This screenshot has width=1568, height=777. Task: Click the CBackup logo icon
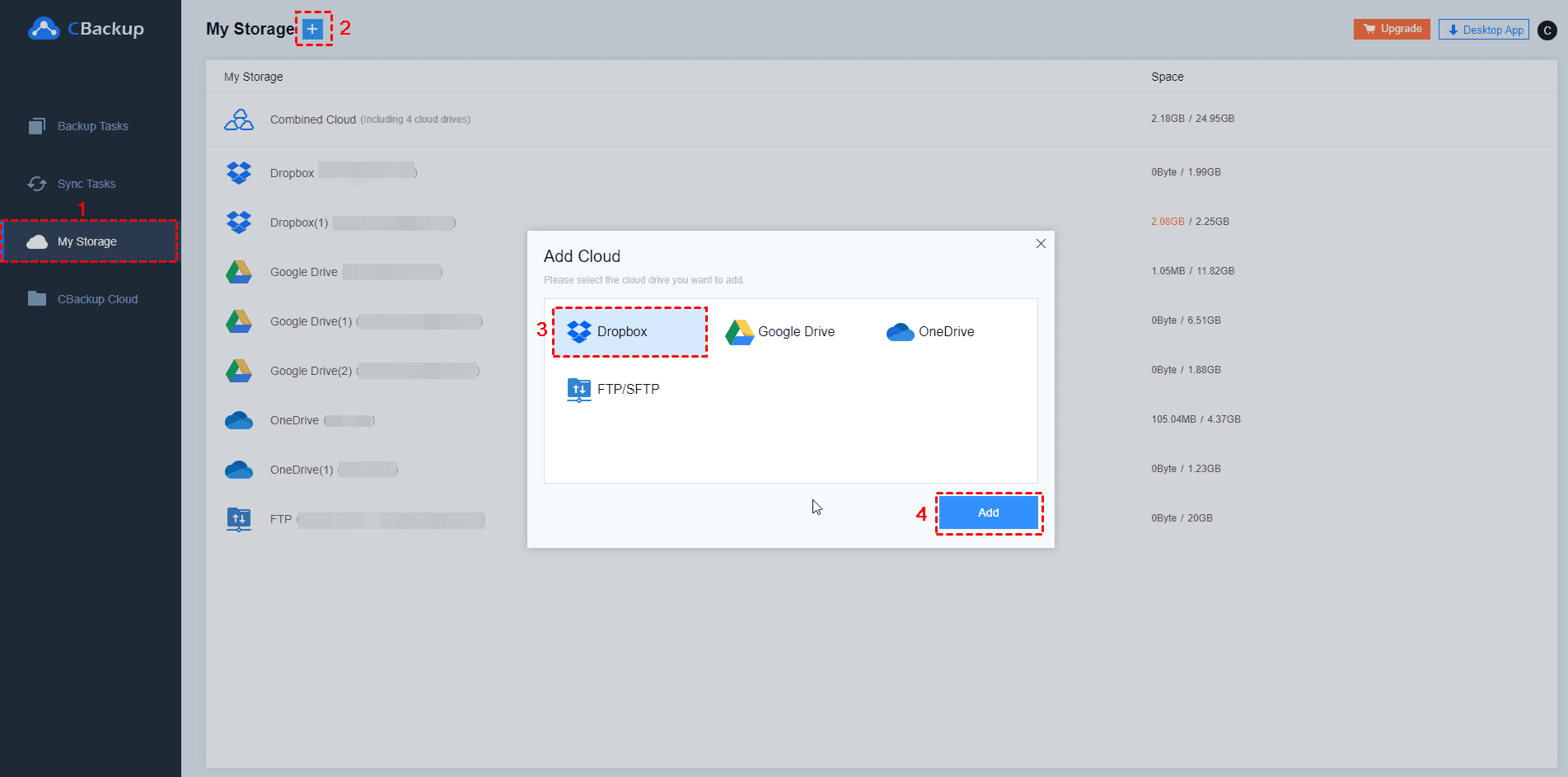coord(44,29)
